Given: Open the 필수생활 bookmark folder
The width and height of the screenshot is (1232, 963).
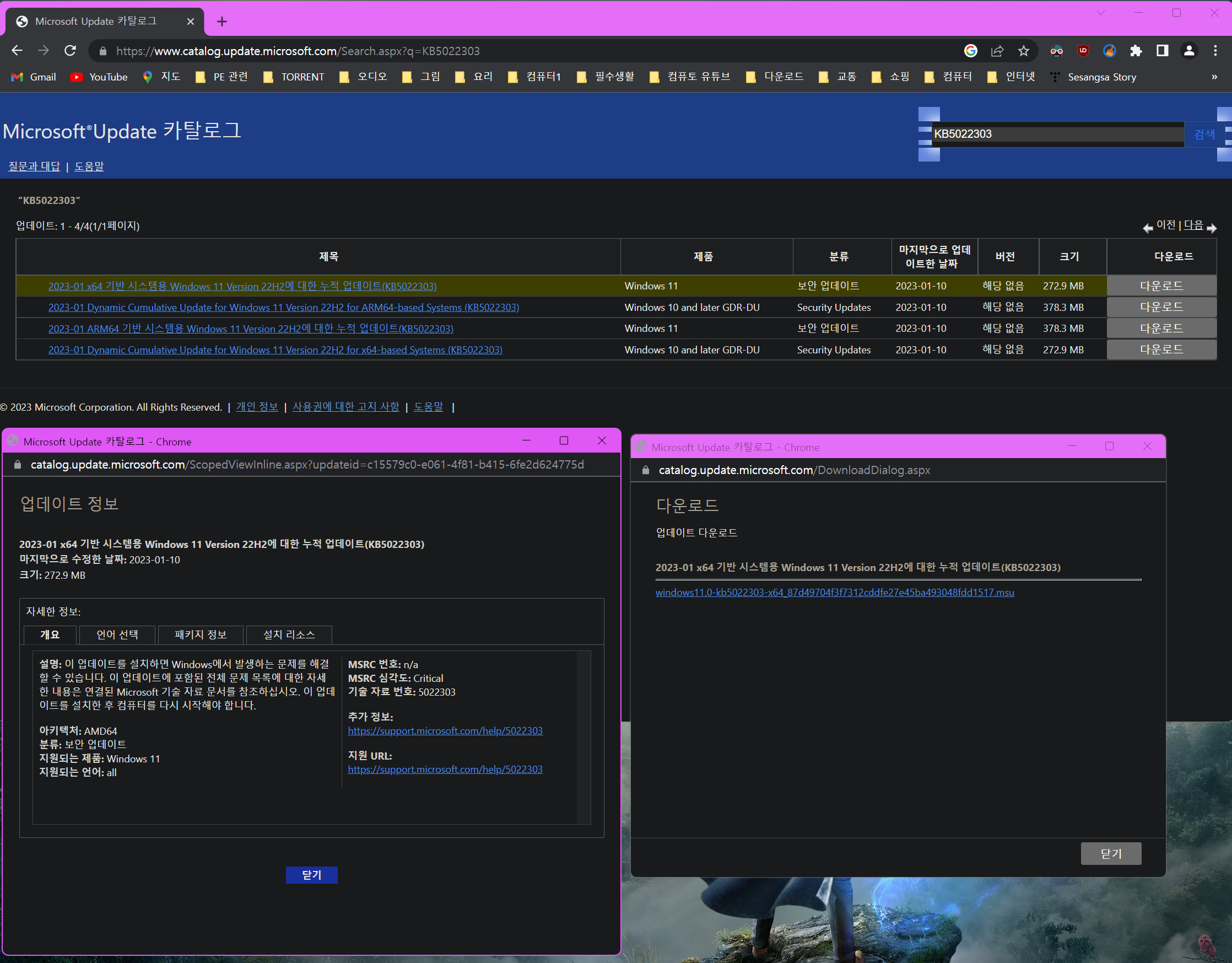Looking at the screenshot, I should click(606, 77).
